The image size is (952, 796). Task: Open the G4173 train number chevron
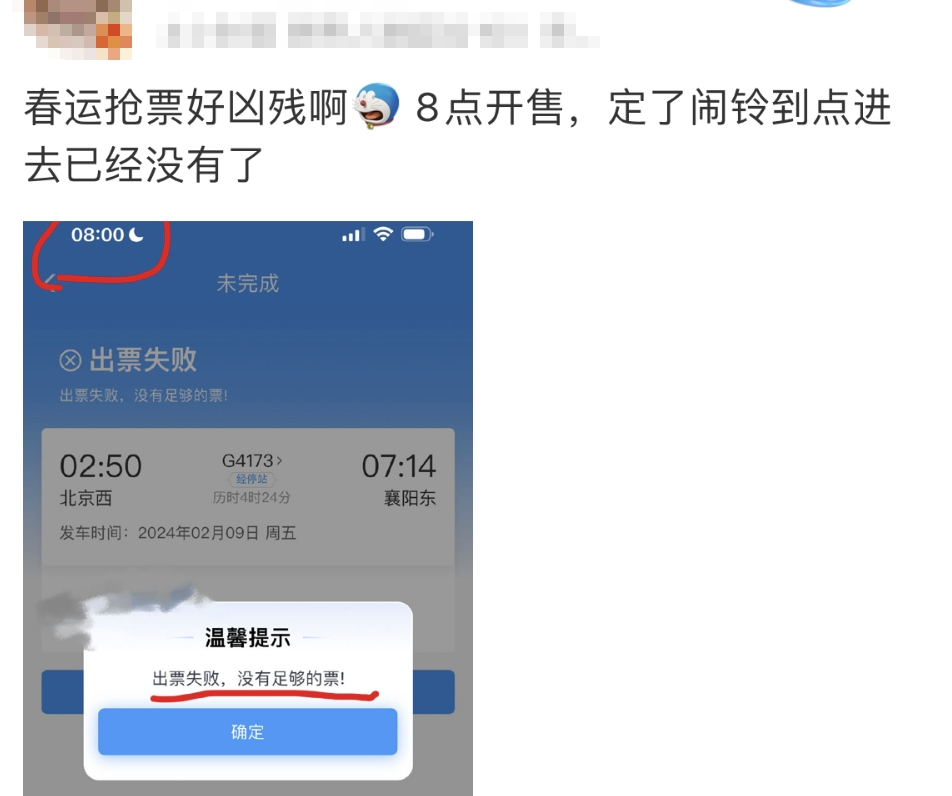tap(279, 461)
